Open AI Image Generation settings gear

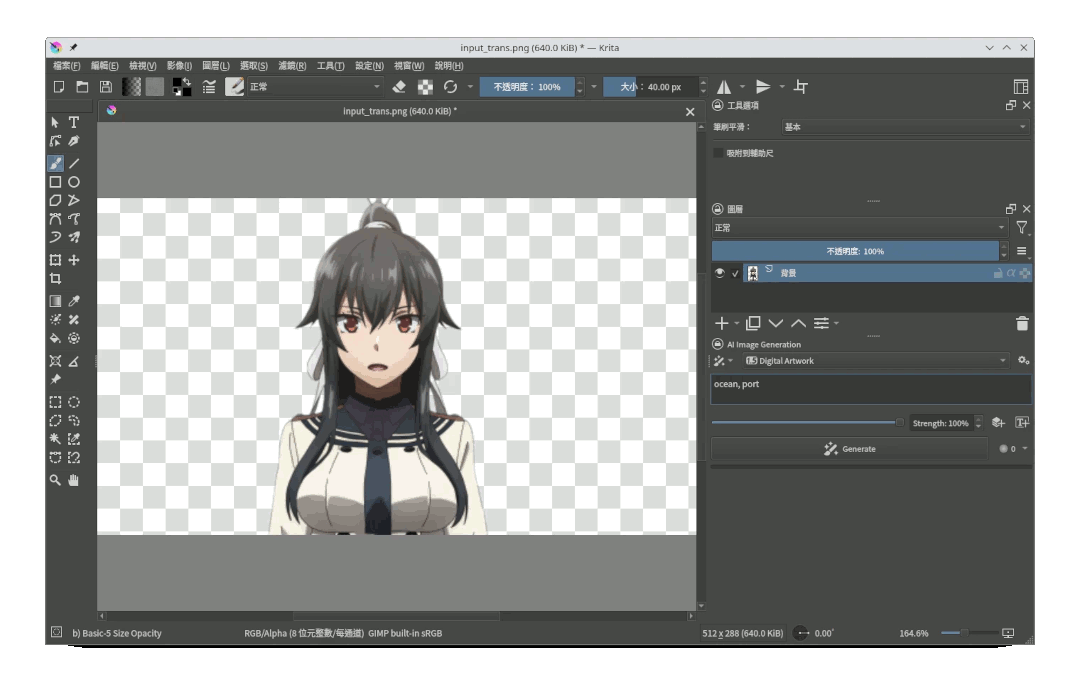(1023, 361)
